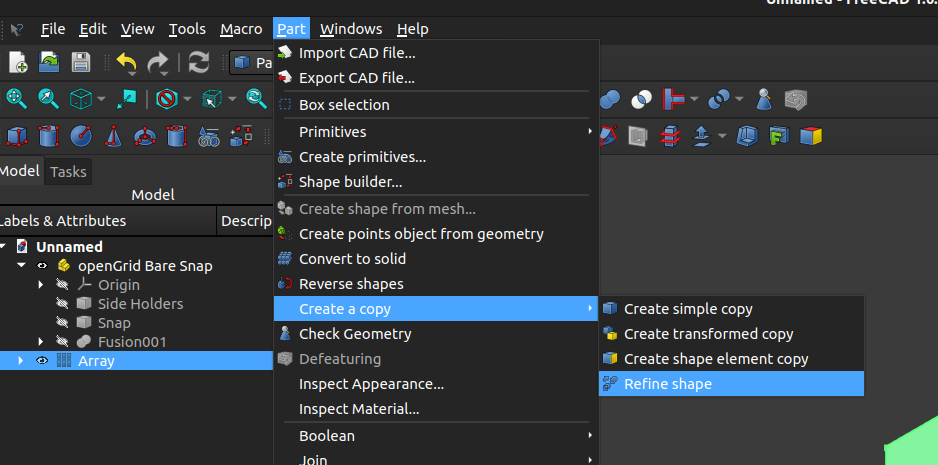
Task: Click the Fit all zoom icon
Action: (17, 98)
